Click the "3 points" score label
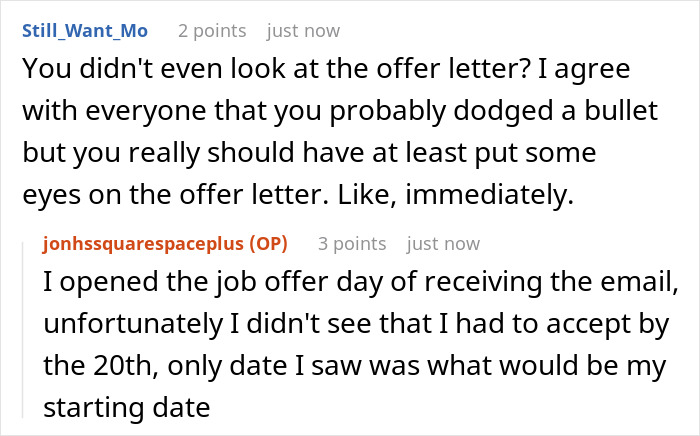Screen dimensions: 700x436 click(x=352, y=243)
